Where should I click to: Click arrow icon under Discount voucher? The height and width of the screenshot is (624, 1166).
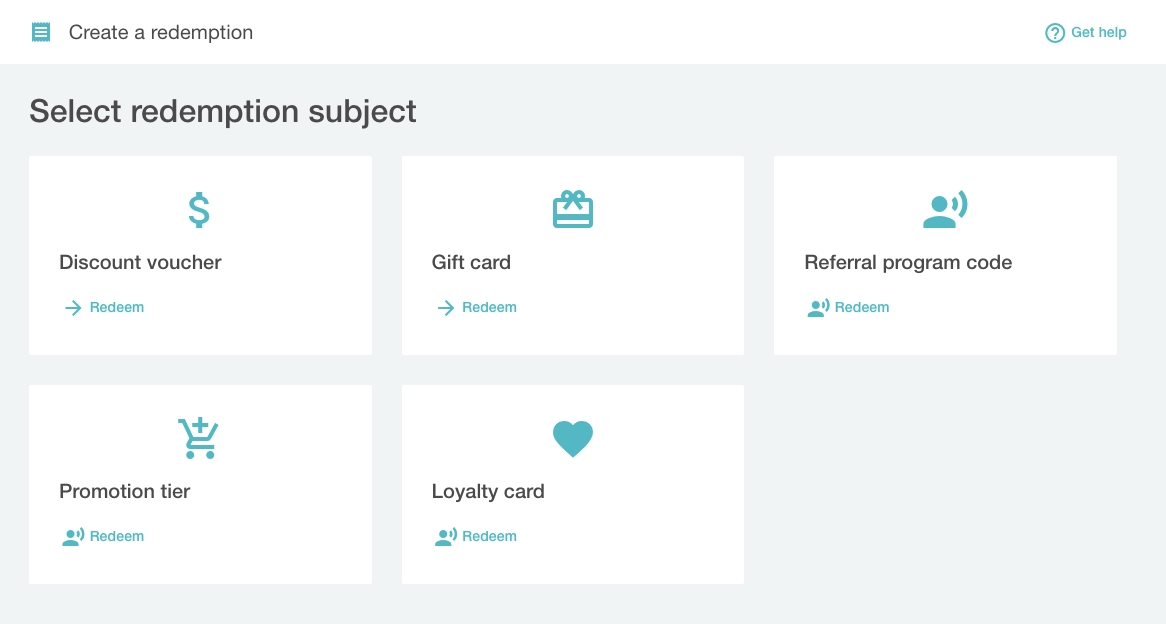click(x=73, y=308)
